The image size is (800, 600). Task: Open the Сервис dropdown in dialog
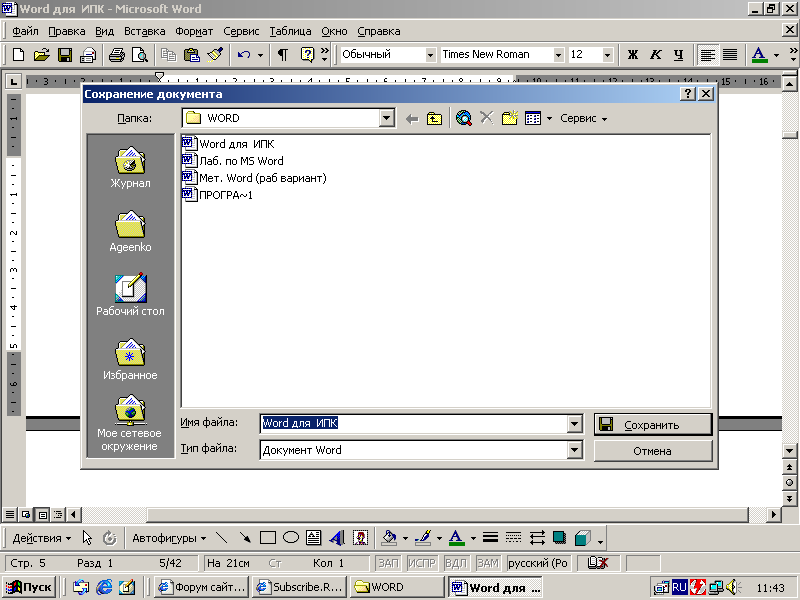584,118
